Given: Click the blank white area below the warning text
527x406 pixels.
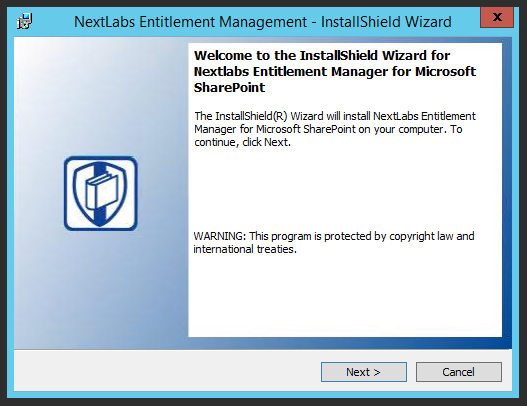Looking at the screenshot, I should (x=345, y=296).
